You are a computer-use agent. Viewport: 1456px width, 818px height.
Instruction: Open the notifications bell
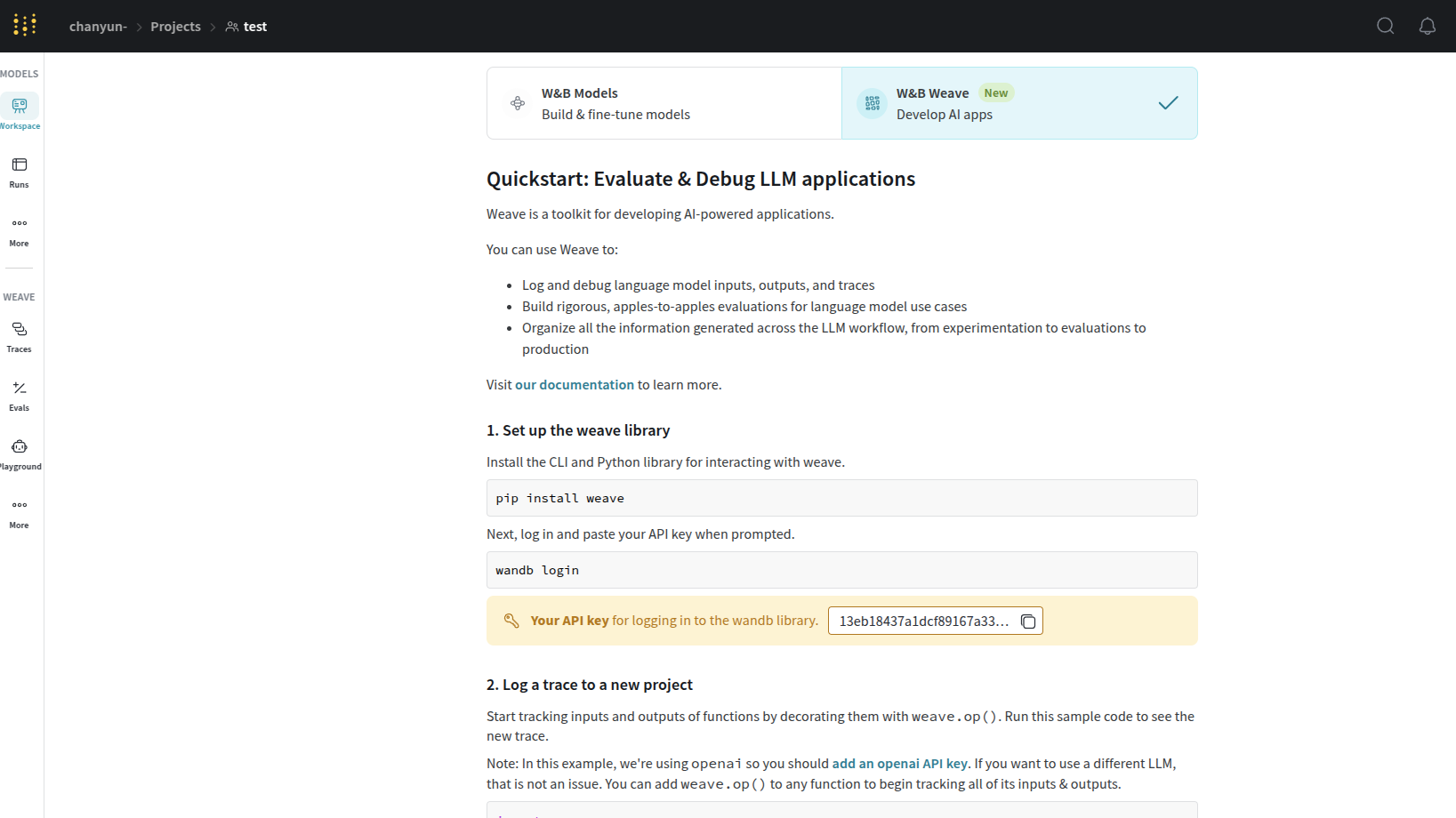click(1427, 26)
